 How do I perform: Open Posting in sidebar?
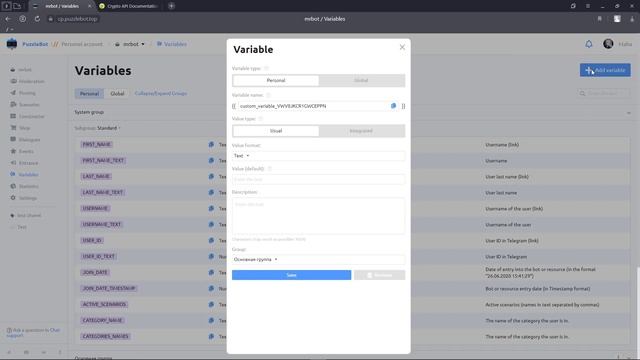pyautogui.click(x=23, y=93)
